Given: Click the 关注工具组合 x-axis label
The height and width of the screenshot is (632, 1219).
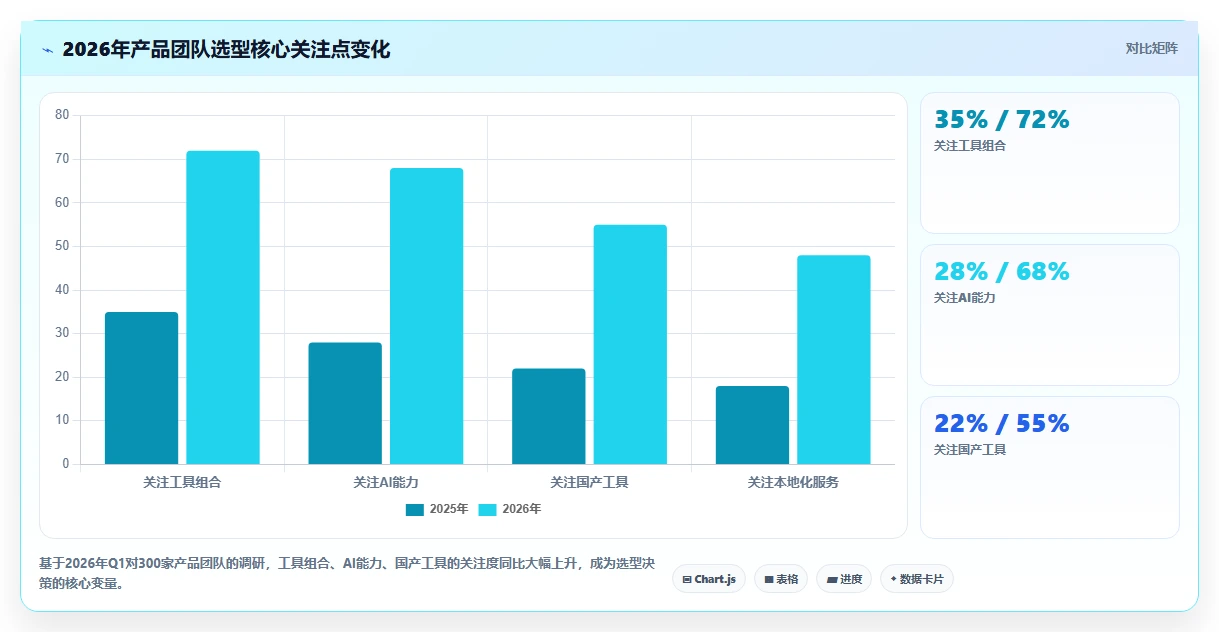Looking at the screenshot, I should pos(182,482).
